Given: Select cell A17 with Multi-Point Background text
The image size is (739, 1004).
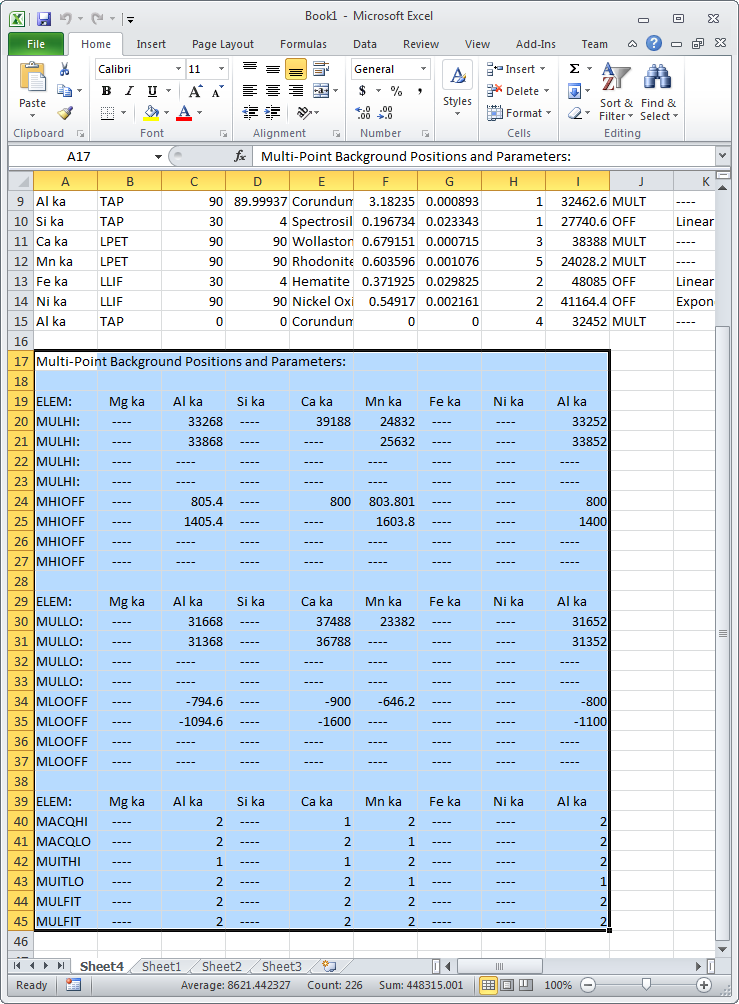Looking at the screenshot, I should 65,361.
